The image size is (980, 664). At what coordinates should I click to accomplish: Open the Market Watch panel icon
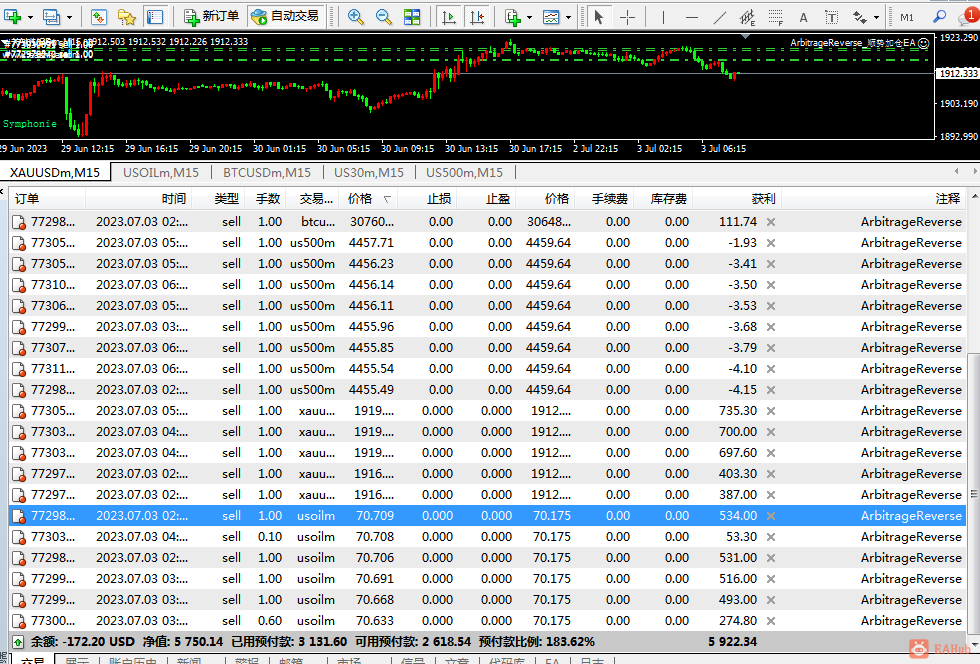point(99,17)
